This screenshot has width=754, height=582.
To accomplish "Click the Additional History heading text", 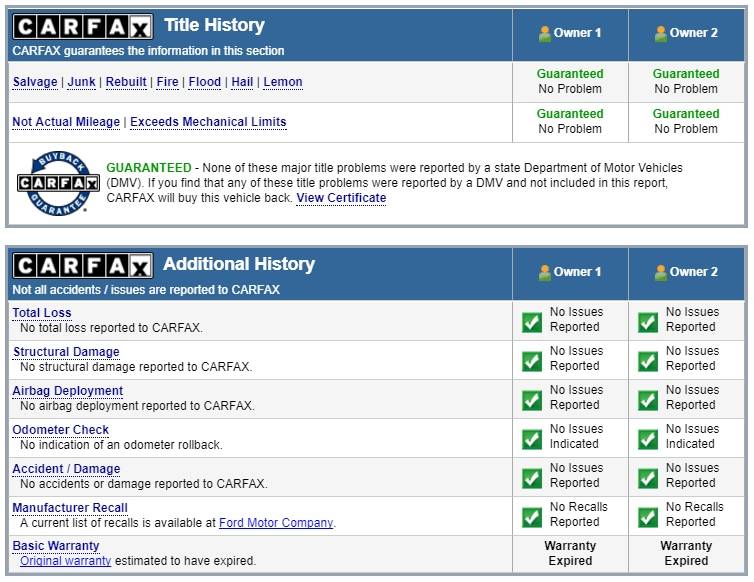I will pyautogui.click(x=239, y=264).
